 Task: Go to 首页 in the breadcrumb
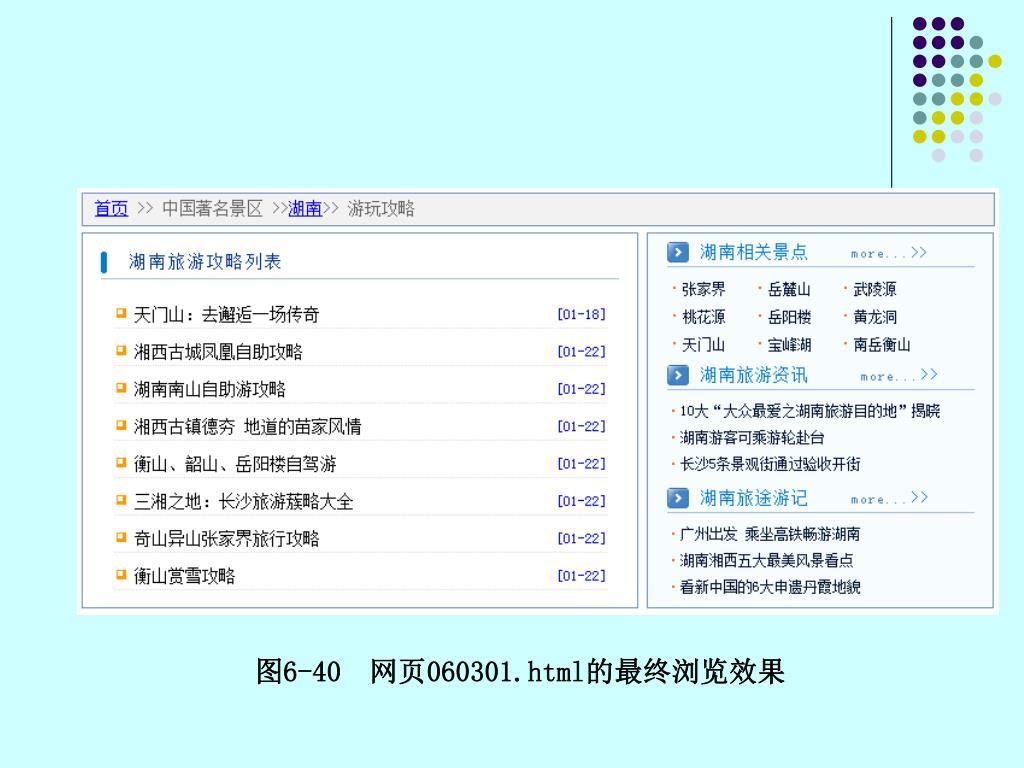coord(111,209)
